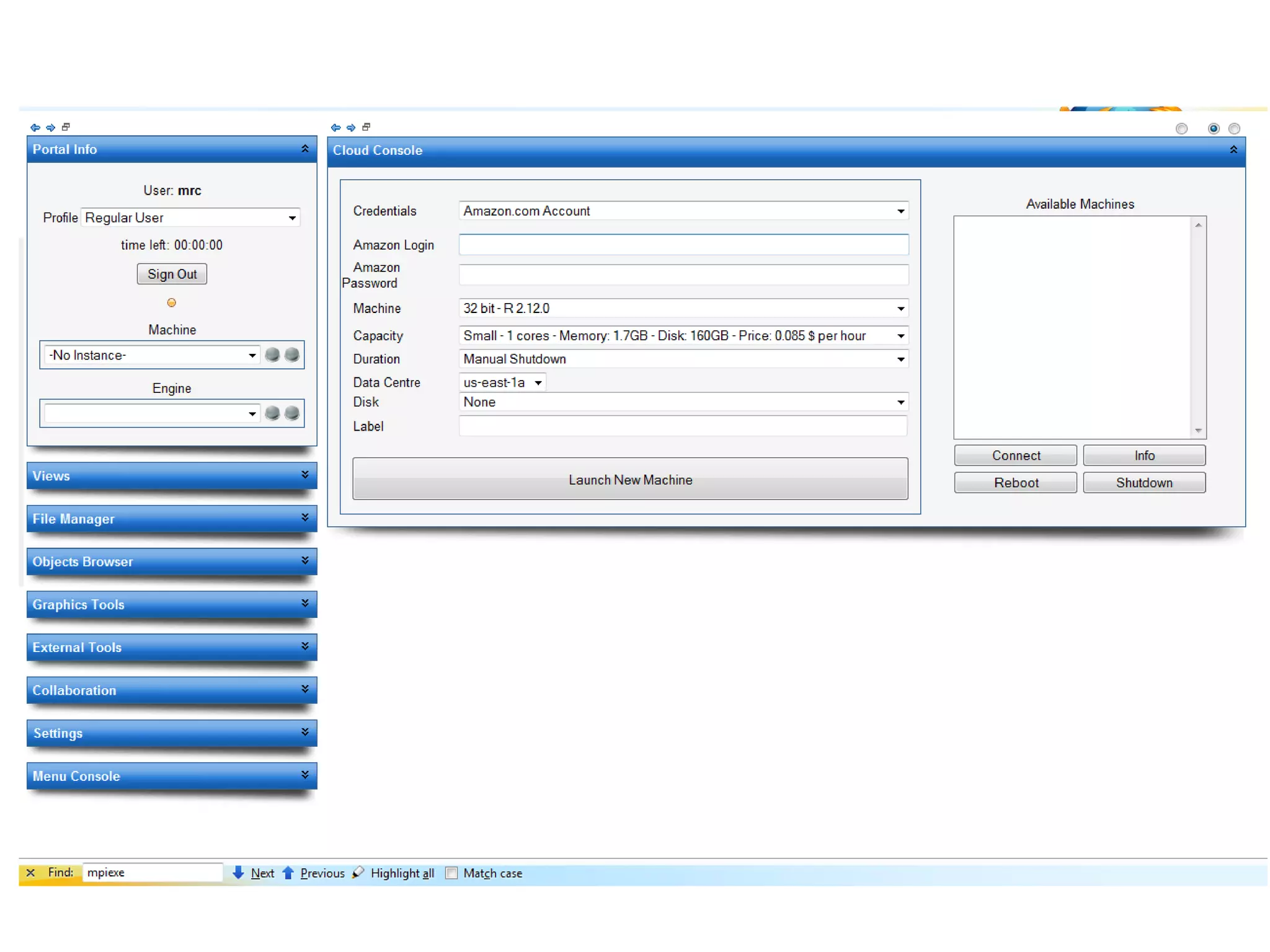Enable the Match case checkbox
The image size is (1270, 952).
pos(451,873)
